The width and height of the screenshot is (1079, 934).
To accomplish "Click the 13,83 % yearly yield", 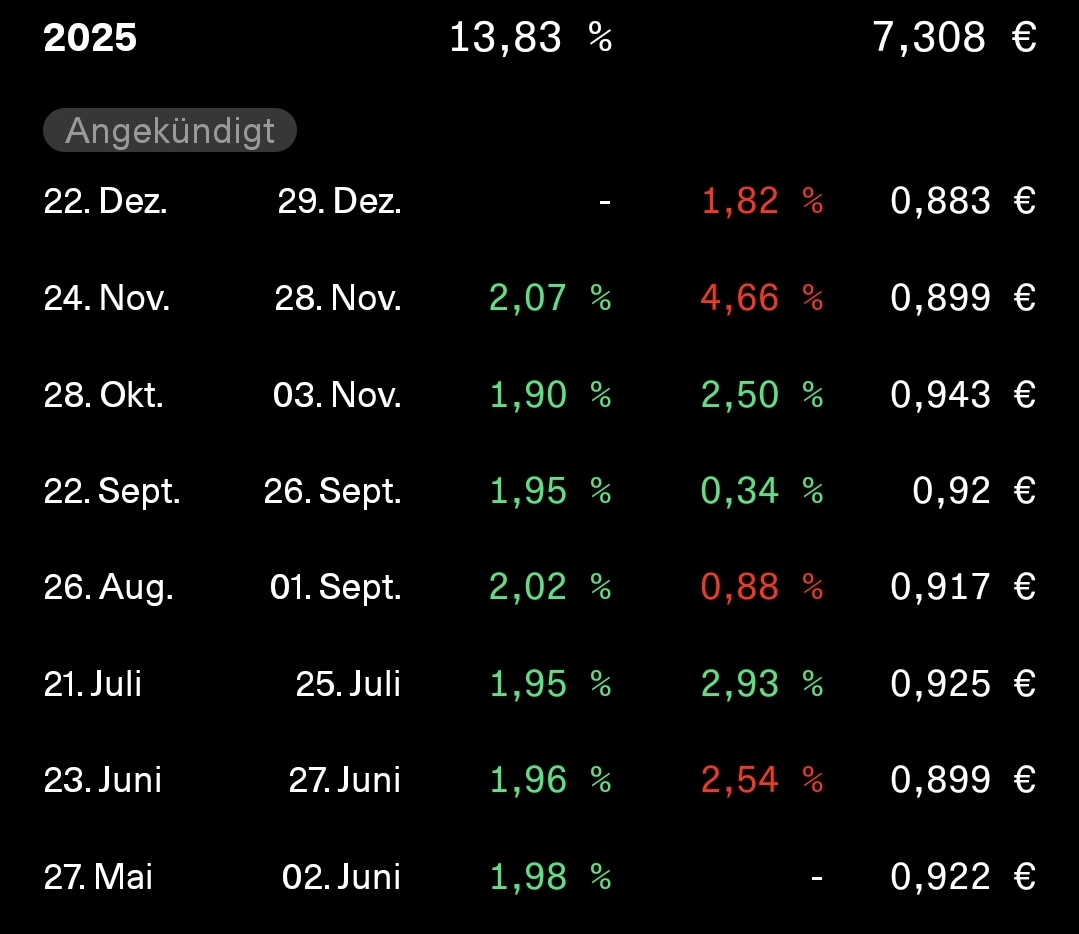I will click(x=530, y=39).
